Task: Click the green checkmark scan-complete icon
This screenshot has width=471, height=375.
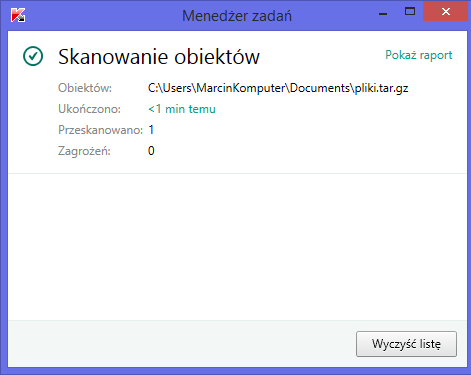Action: [x=33, y=56]
